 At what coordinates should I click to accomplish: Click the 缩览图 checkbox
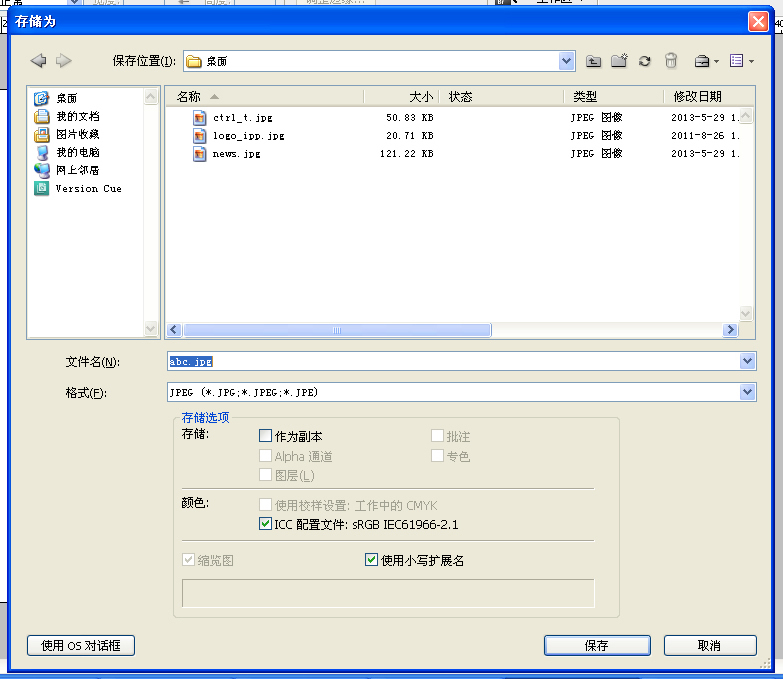click(188, 560)
